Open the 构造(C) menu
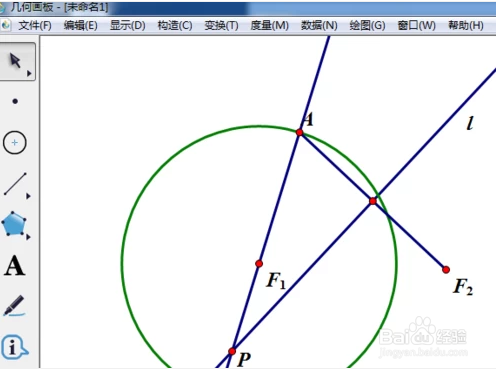 coord(175,25)
